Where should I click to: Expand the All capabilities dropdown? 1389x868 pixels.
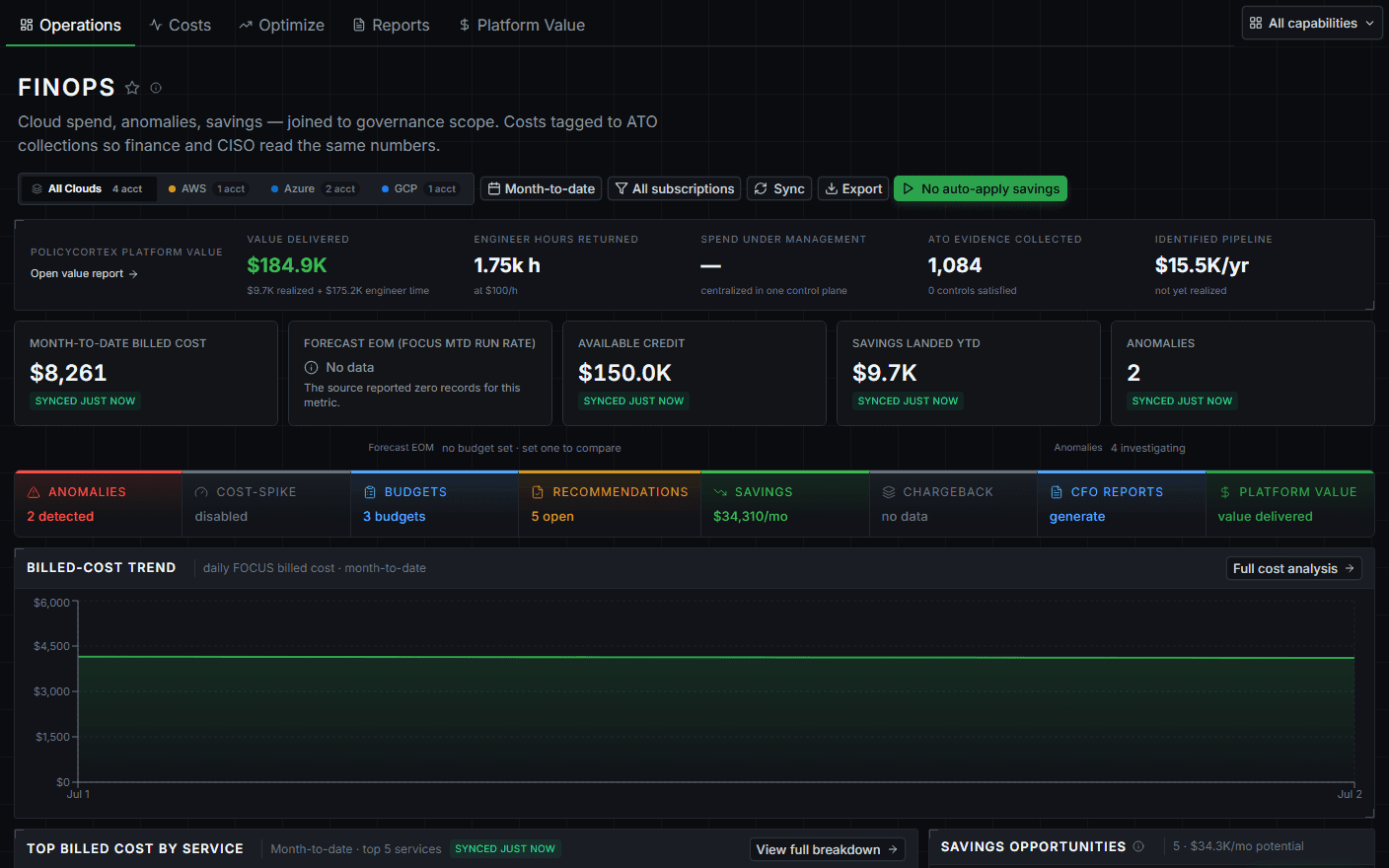(1311, 23)
